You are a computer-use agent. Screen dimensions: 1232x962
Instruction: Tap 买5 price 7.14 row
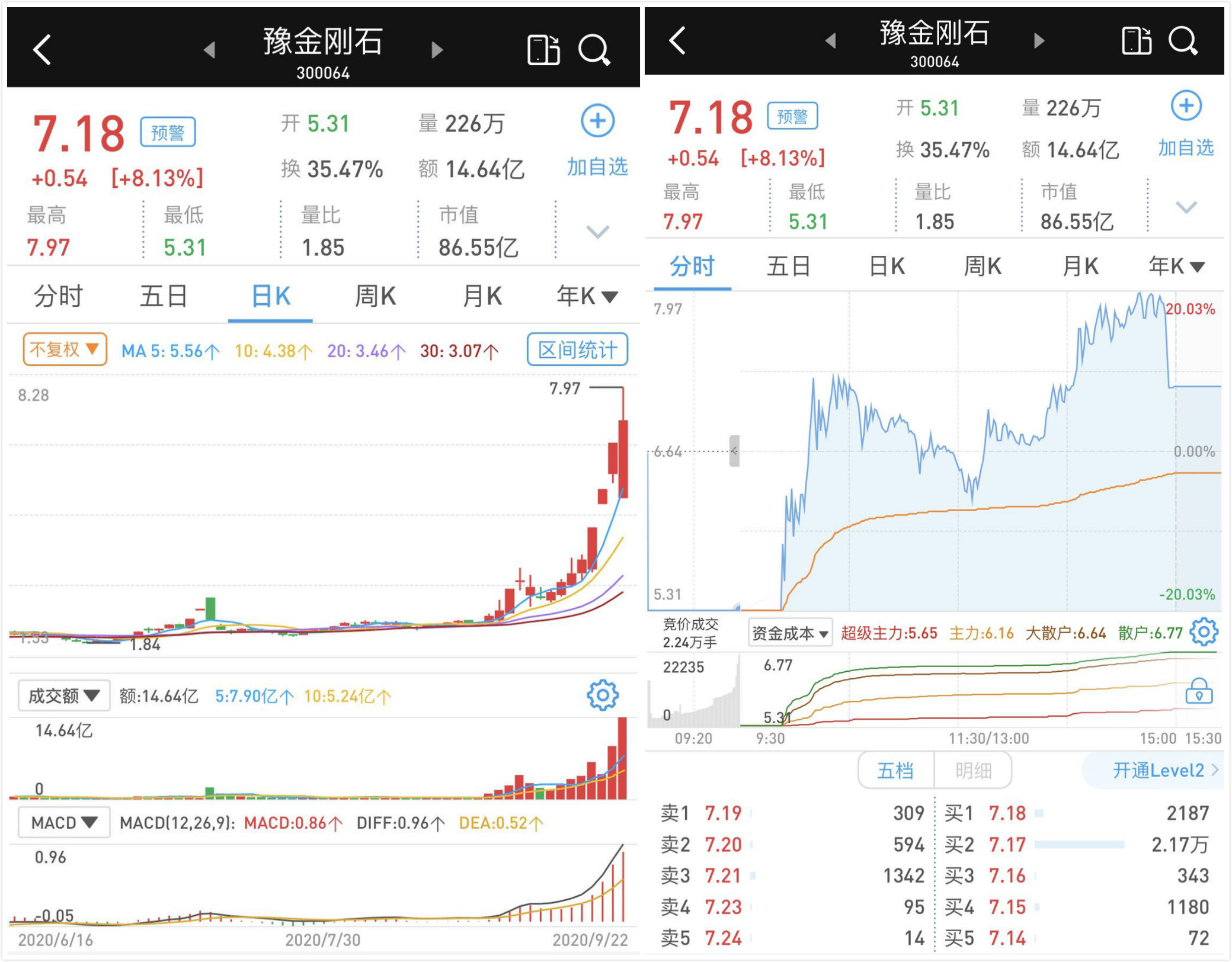(1077, 938)
